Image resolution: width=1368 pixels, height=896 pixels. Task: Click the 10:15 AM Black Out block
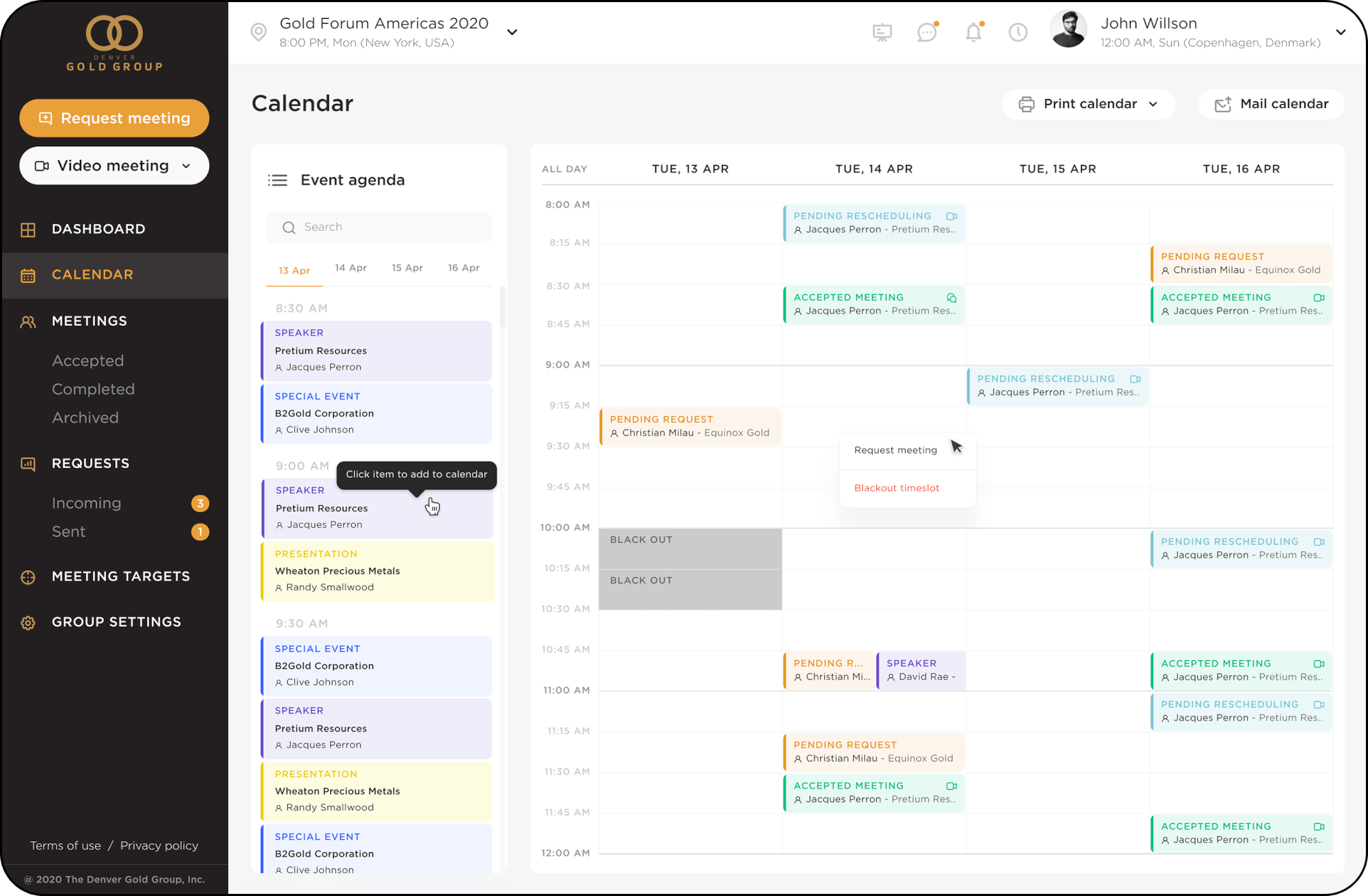[x=690, y=590]
